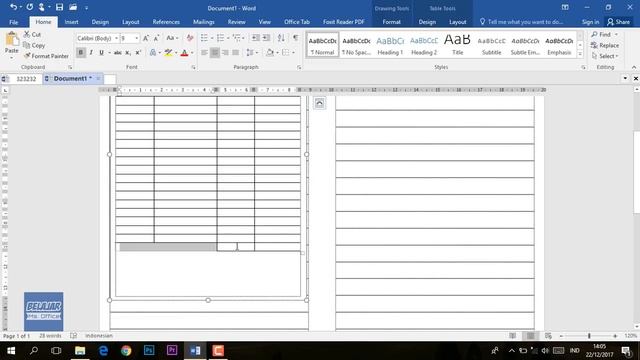
Task: Align text left
Action: point(204,53)
